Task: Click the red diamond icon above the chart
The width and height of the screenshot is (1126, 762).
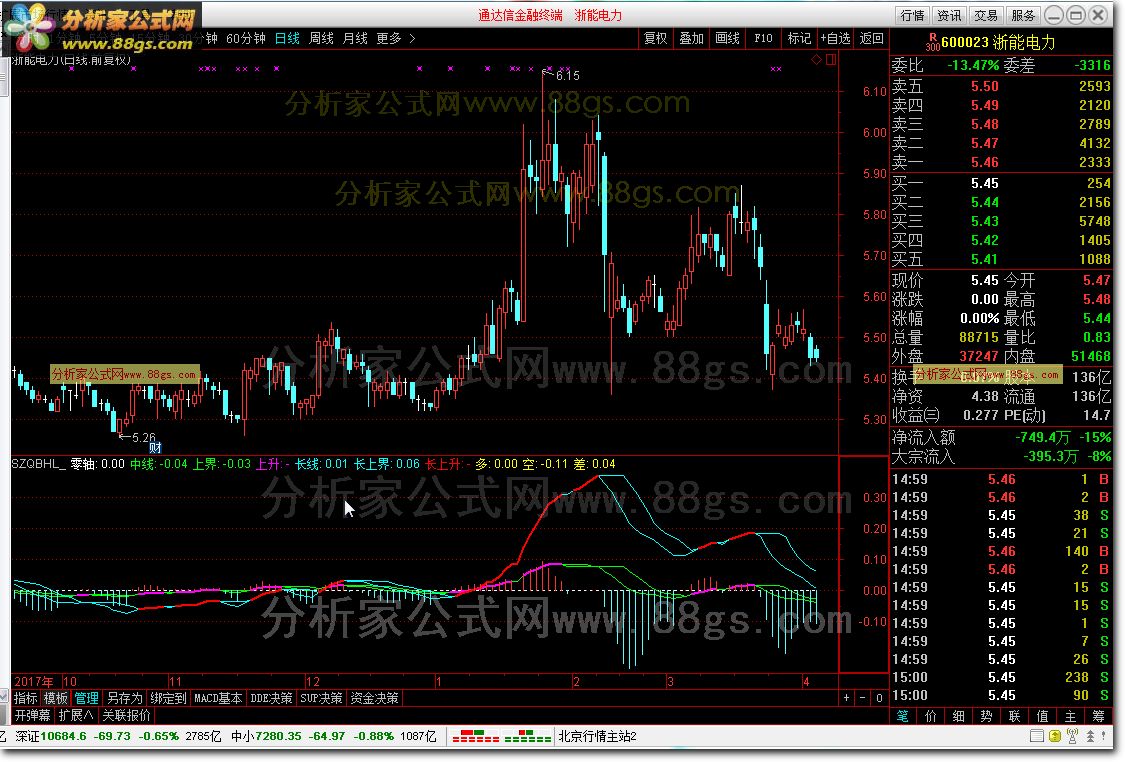Action: 816,60
